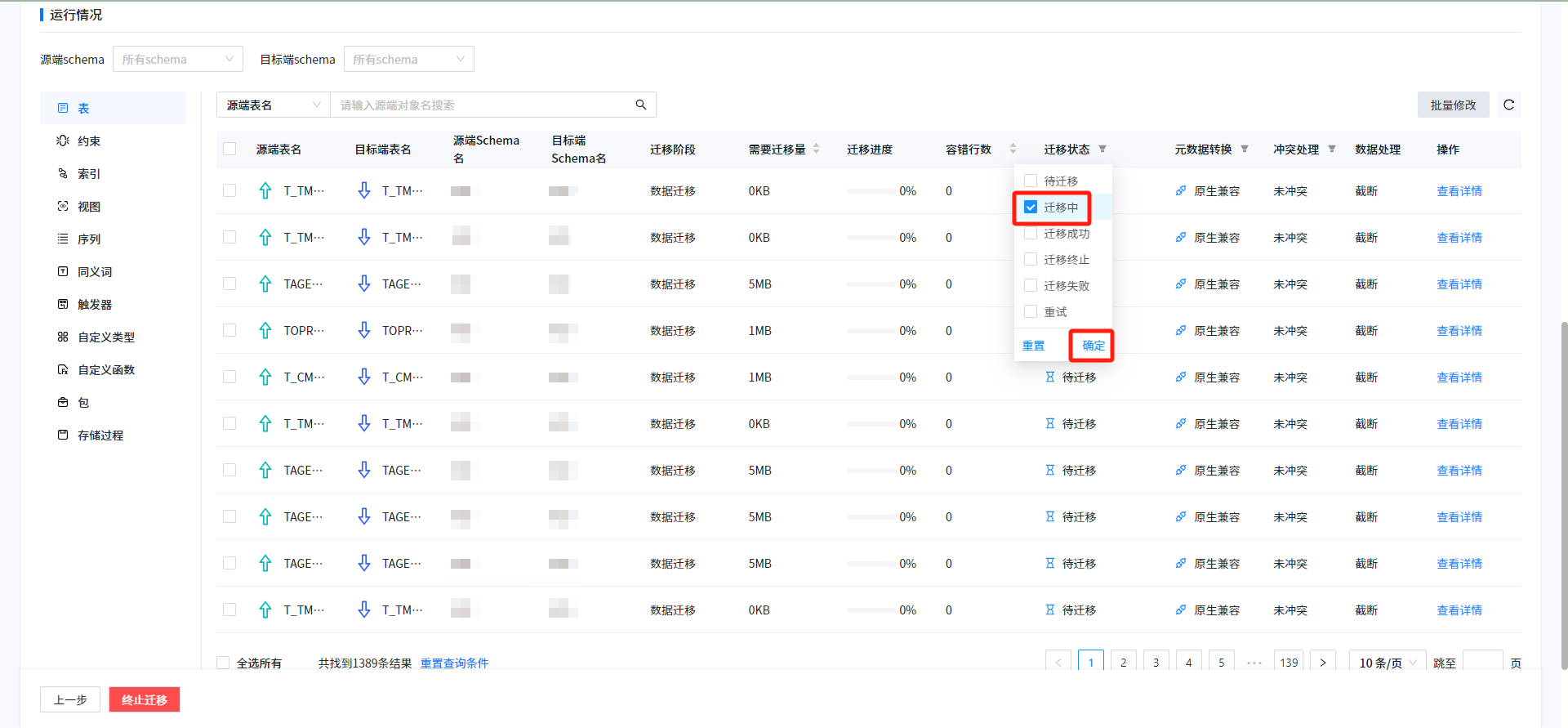Open the 元数据转换 column filter icon
Image resolution: width=1568 pixels, height=728 pixels.
1245,149
